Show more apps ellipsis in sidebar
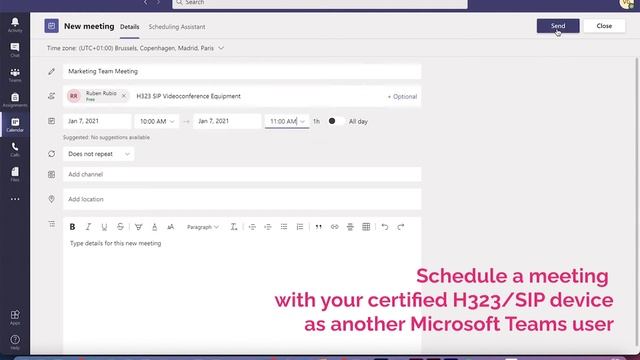This screenshot has height=360, width=640. coord(15,199)
